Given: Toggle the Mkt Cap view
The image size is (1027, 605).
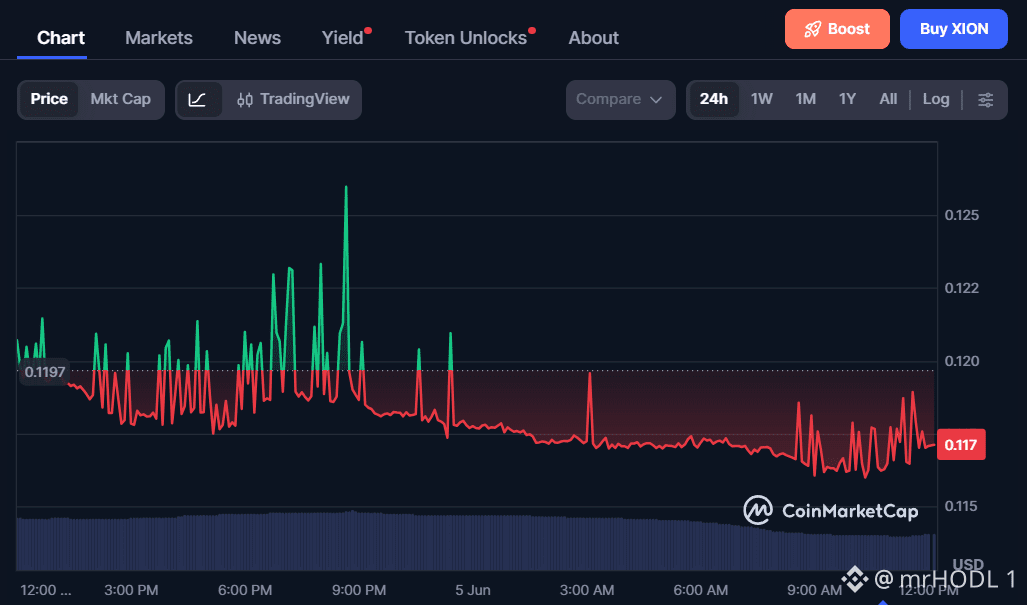Looking at the screenshot, I should pyautogui.click(x=121, y=100).
